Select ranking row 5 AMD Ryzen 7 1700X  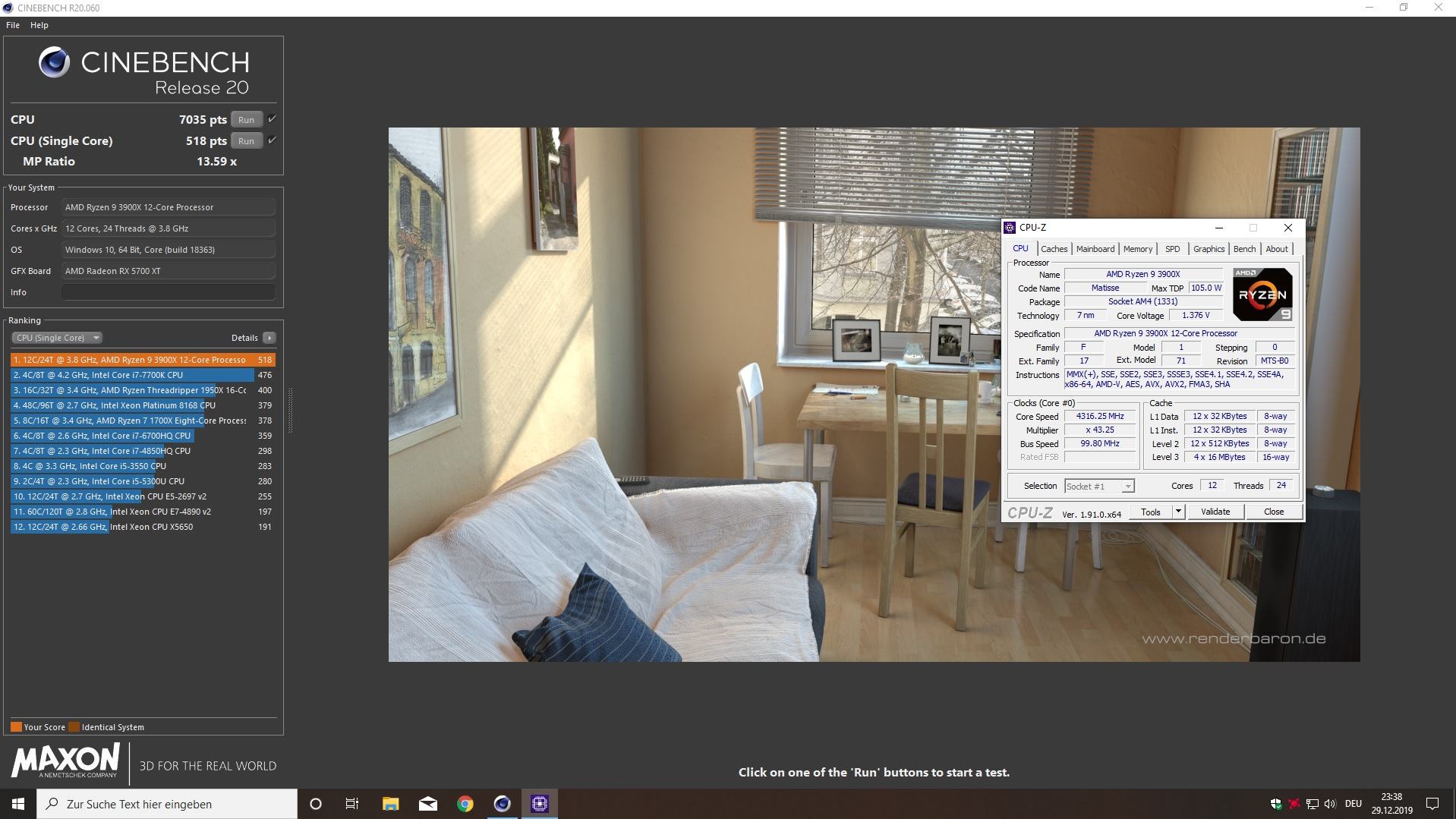(x=143, y=421)
